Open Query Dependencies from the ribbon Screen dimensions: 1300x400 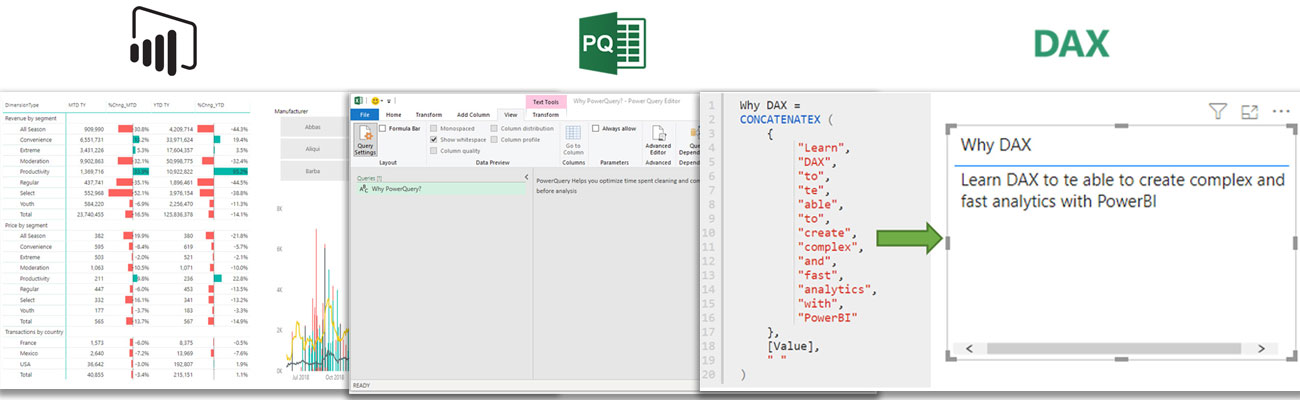click(689, 138)
